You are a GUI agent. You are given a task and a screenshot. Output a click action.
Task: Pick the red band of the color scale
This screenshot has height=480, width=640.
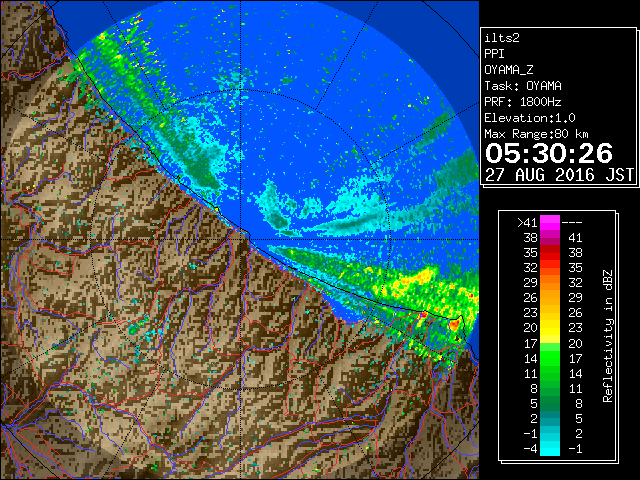[550, 253]
